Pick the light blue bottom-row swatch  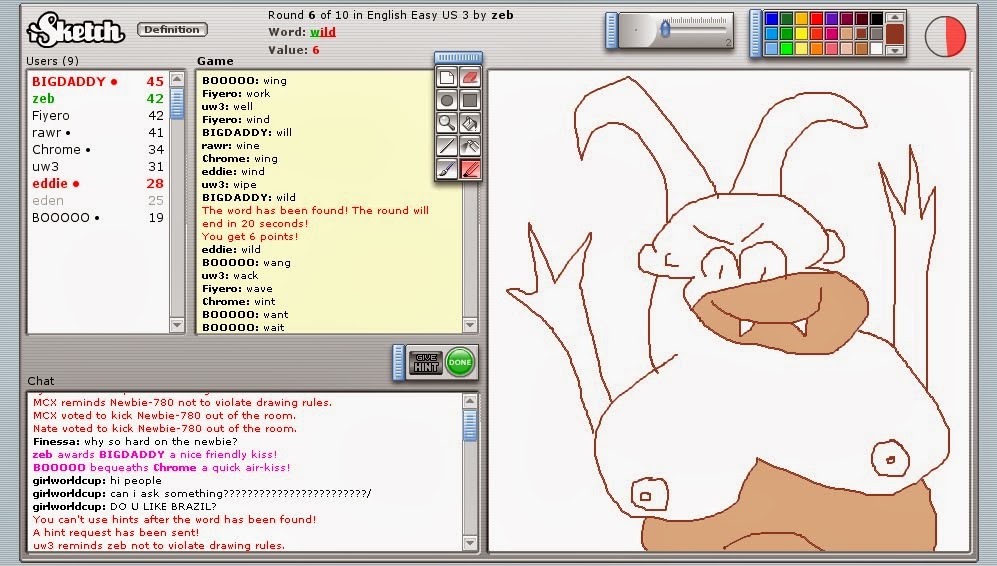point(771,48)
